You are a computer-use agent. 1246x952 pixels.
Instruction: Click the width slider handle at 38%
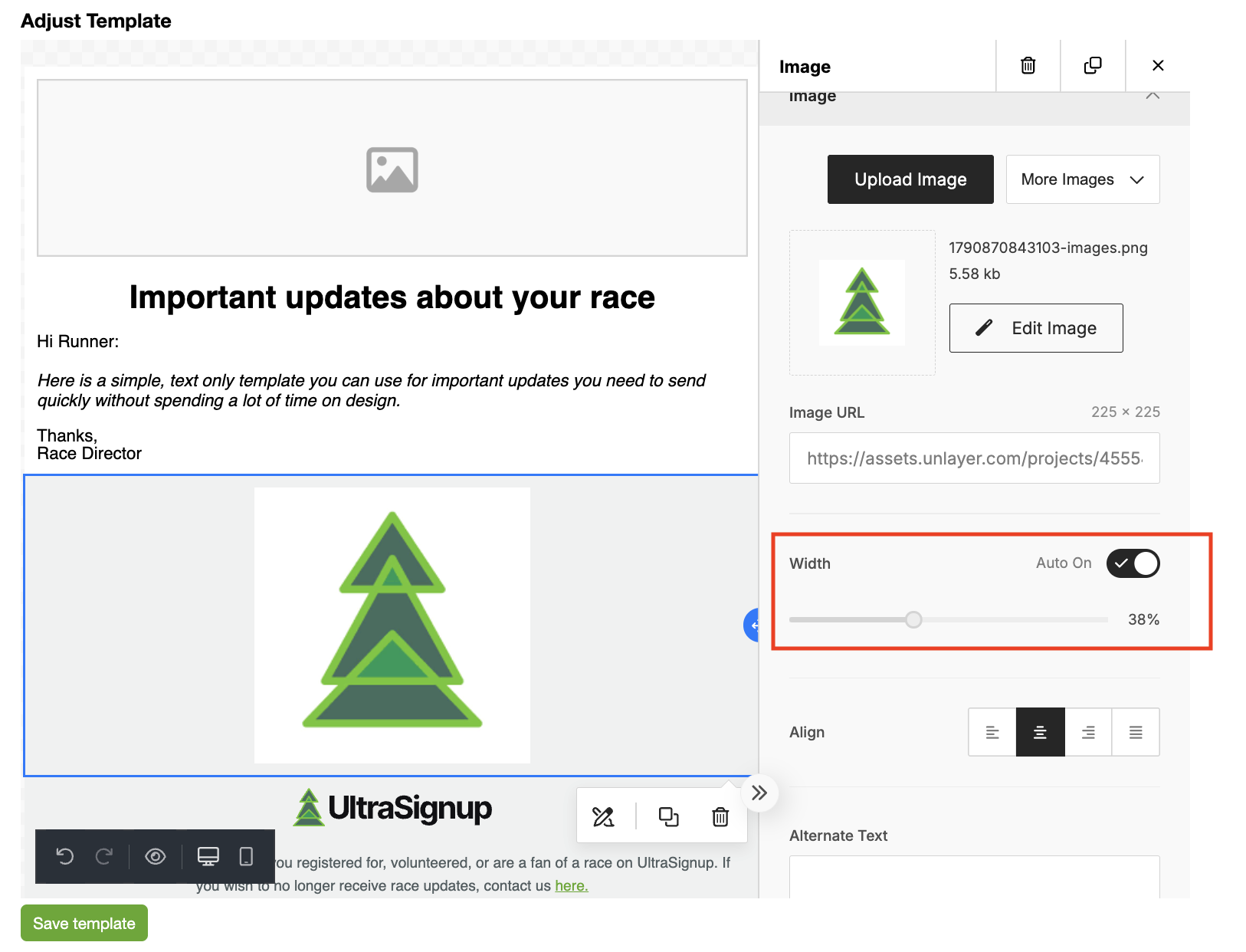tap(913, 619)
